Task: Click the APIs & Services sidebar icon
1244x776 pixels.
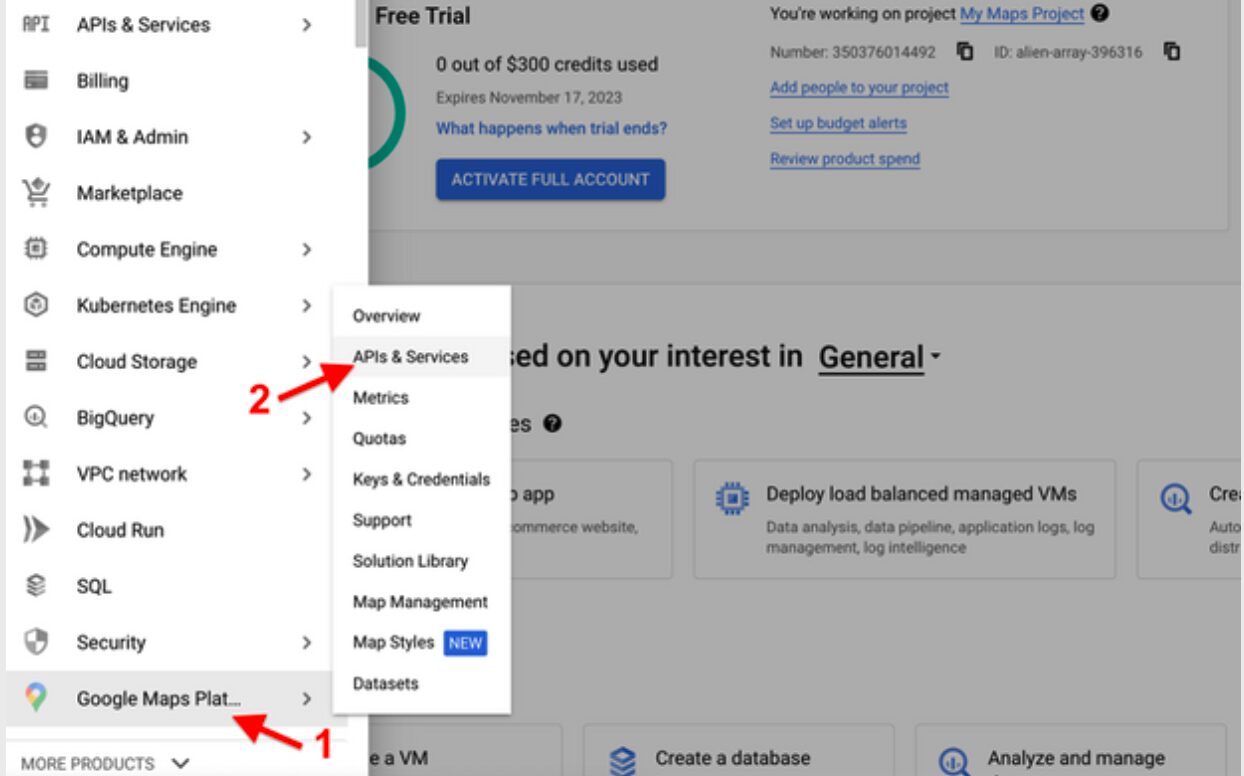Action: [x=36, y=25]
